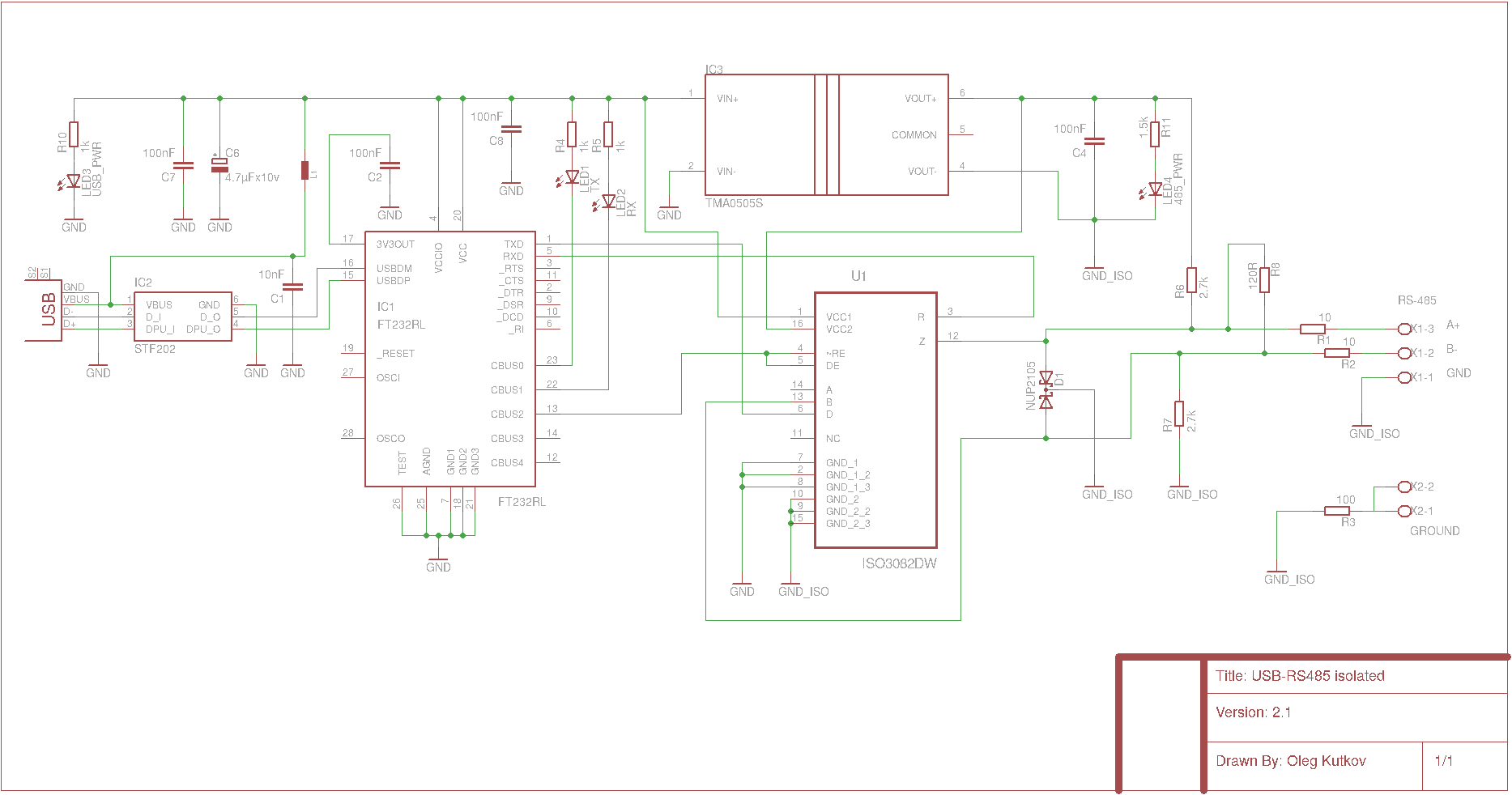Click the L1 inductor symbol
The height and width of the screenshot is (795, 1512).
coord(305,170)
